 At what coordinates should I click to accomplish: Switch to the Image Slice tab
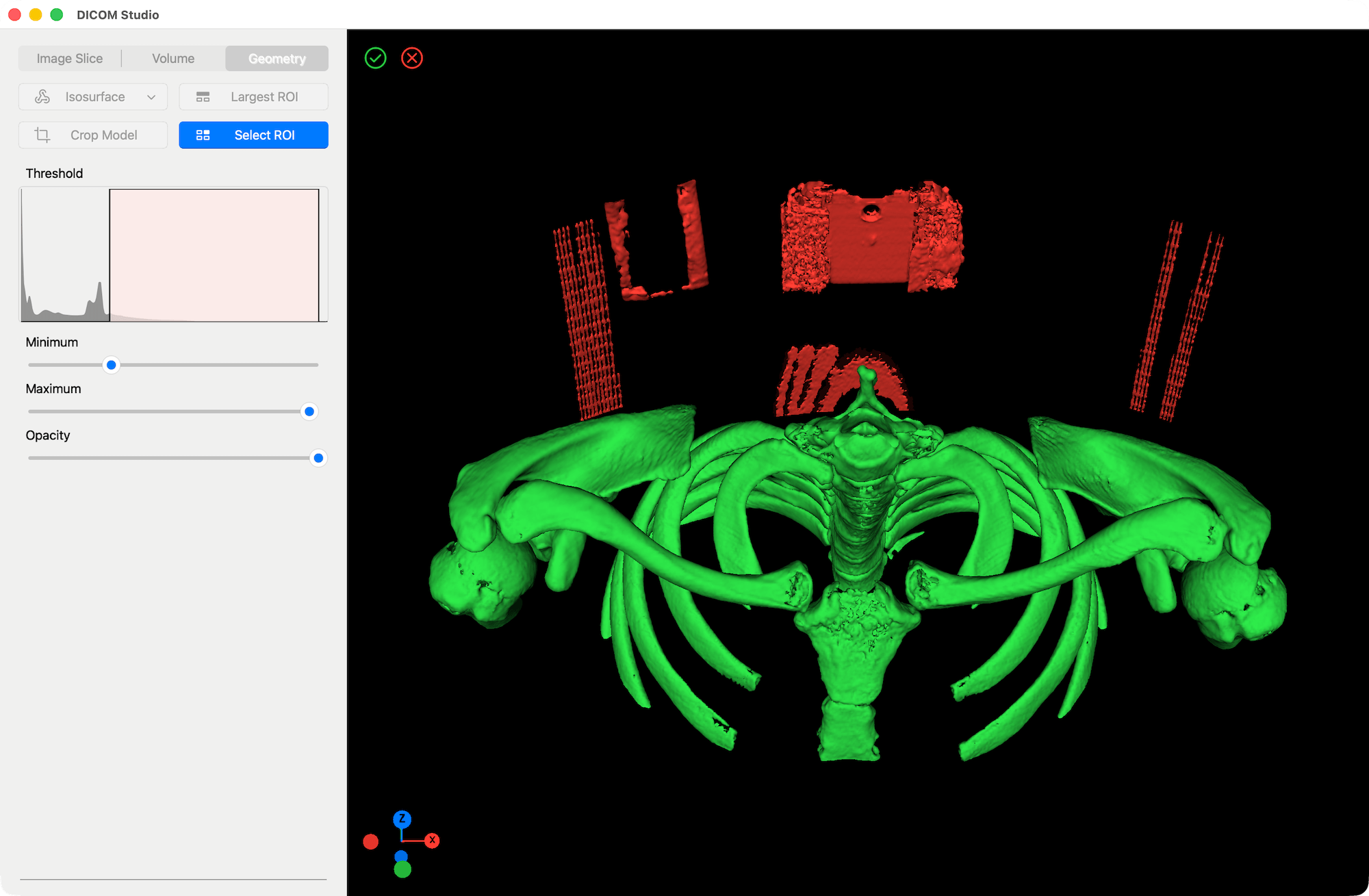click(x=69, y=58)
